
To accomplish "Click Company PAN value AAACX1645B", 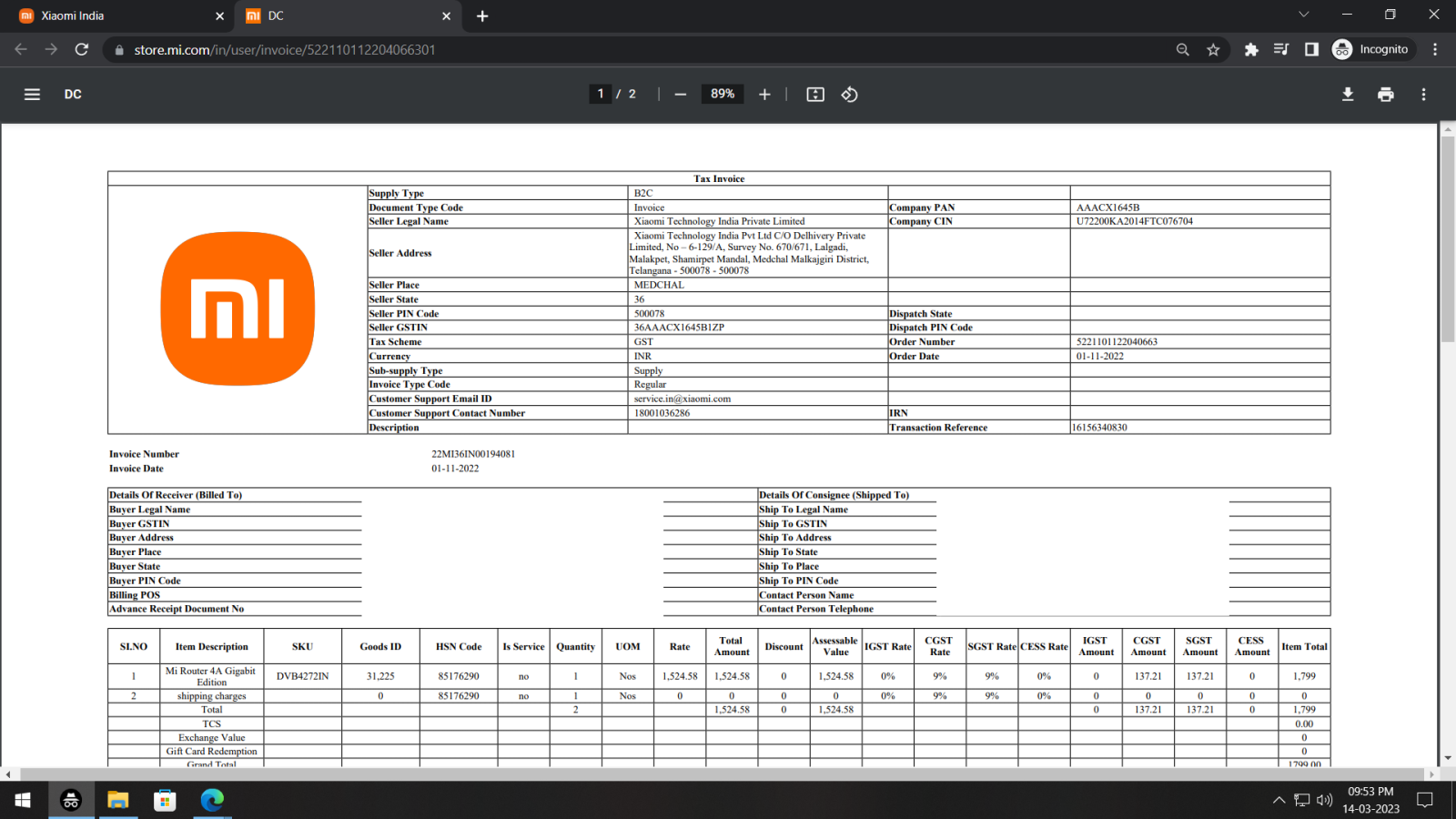I will click(x=1107, y=207).
